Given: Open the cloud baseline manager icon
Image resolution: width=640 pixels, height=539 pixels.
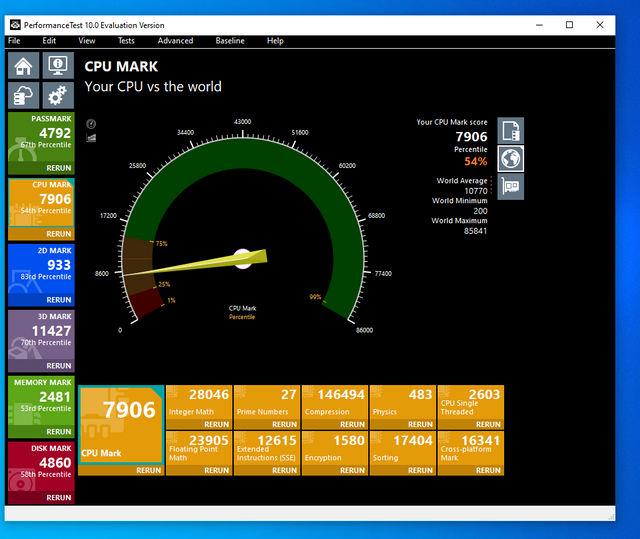Looking at the screenshot, I should pyautogui.click(x=24, y=95).
